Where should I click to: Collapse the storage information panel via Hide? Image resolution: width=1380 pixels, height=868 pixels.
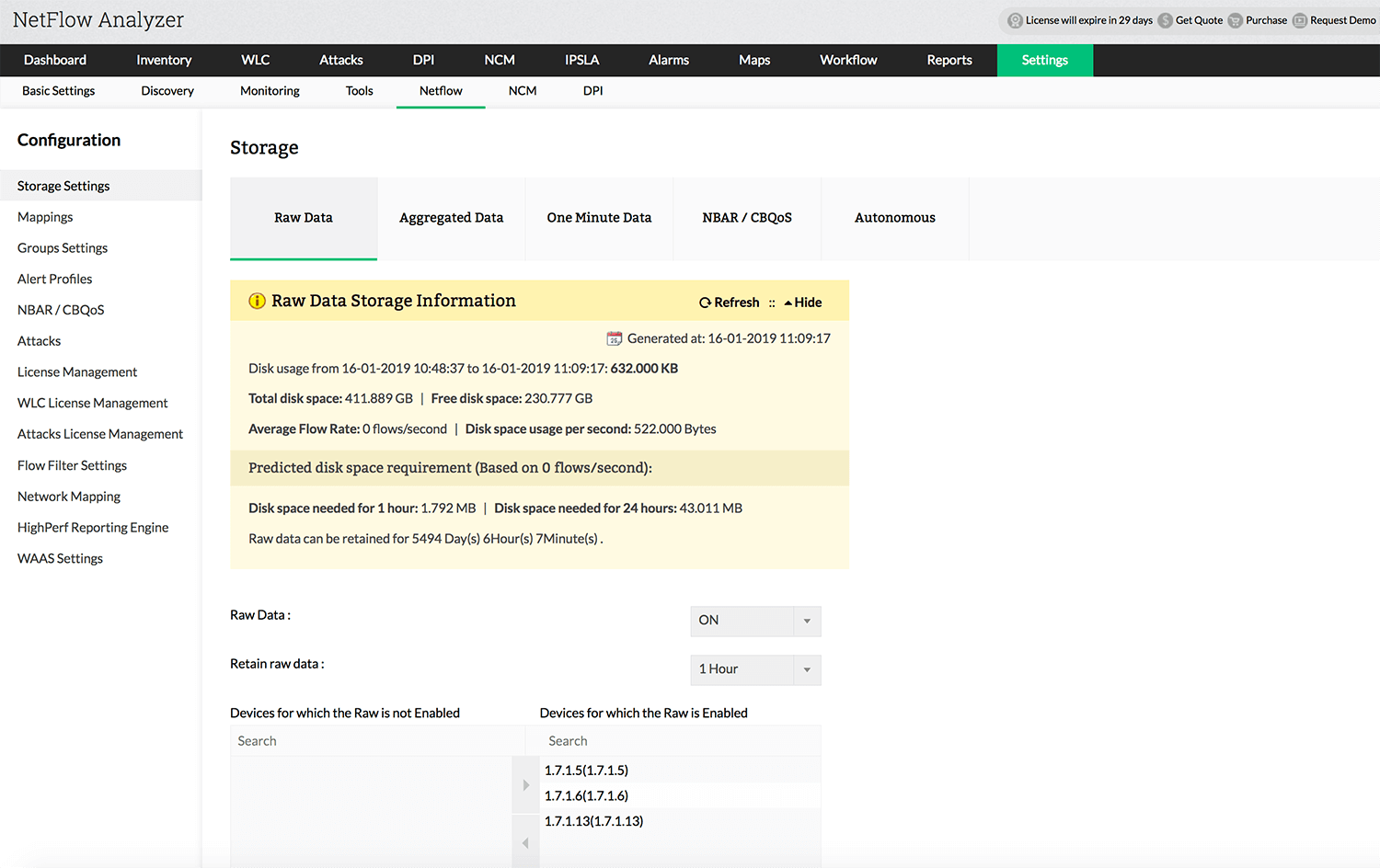807,302
